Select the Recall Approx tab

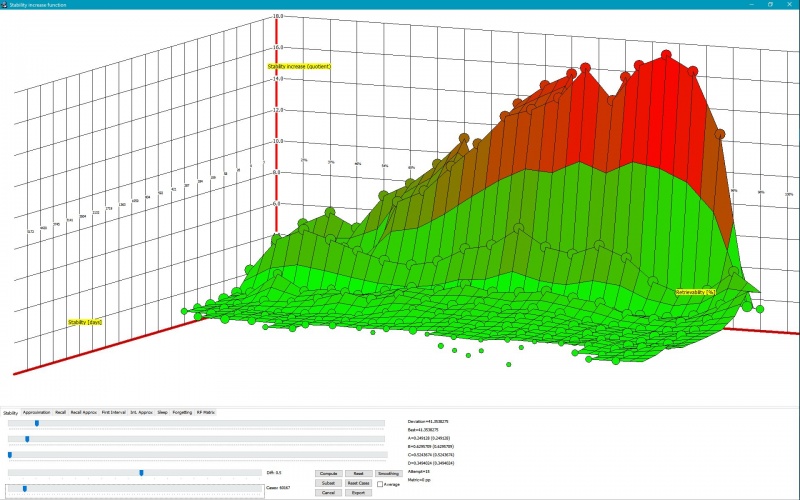[x=84, y=412]
